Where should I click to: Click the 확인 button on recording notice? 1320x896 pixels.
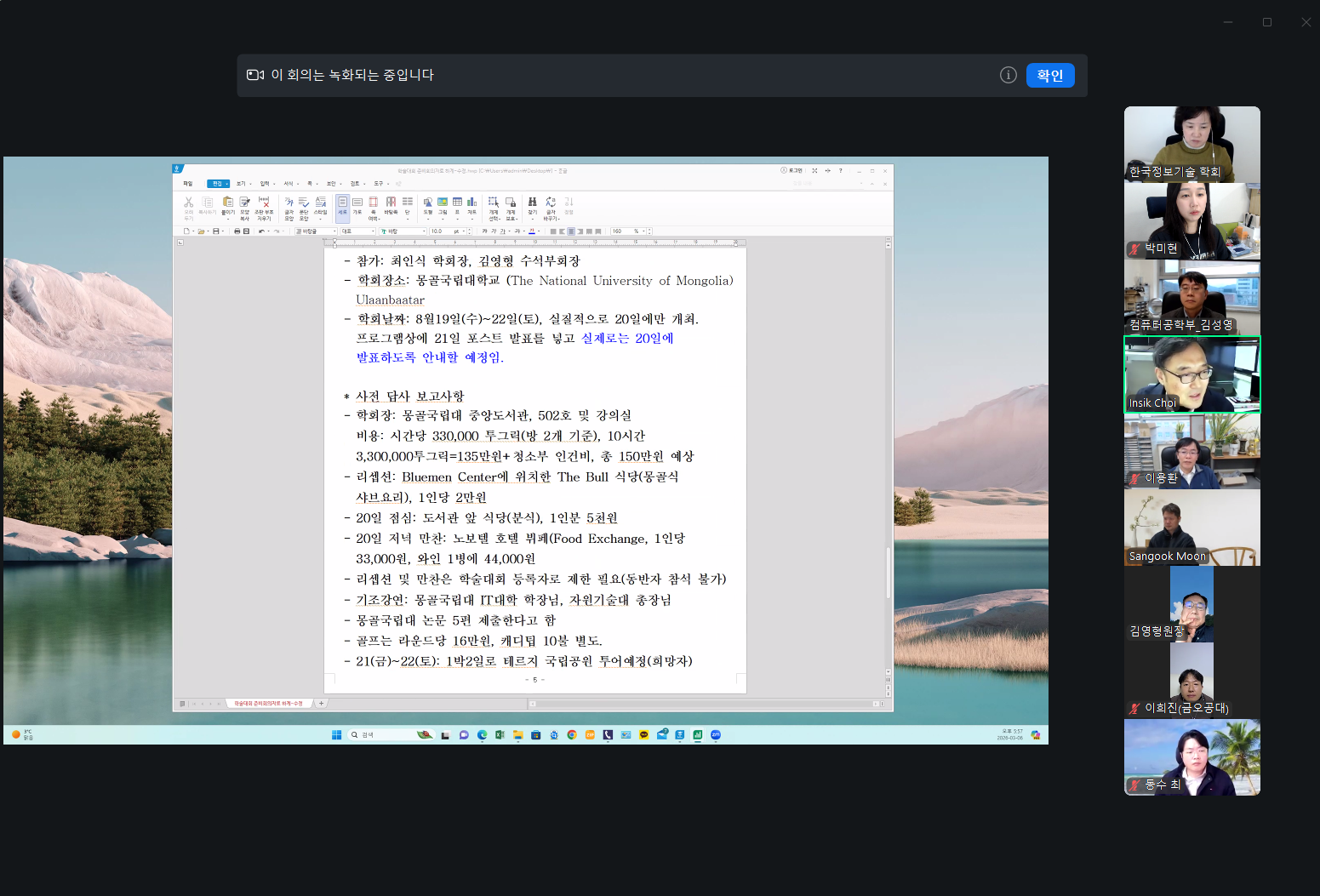pyautogui.click(x=1049, y=76)
